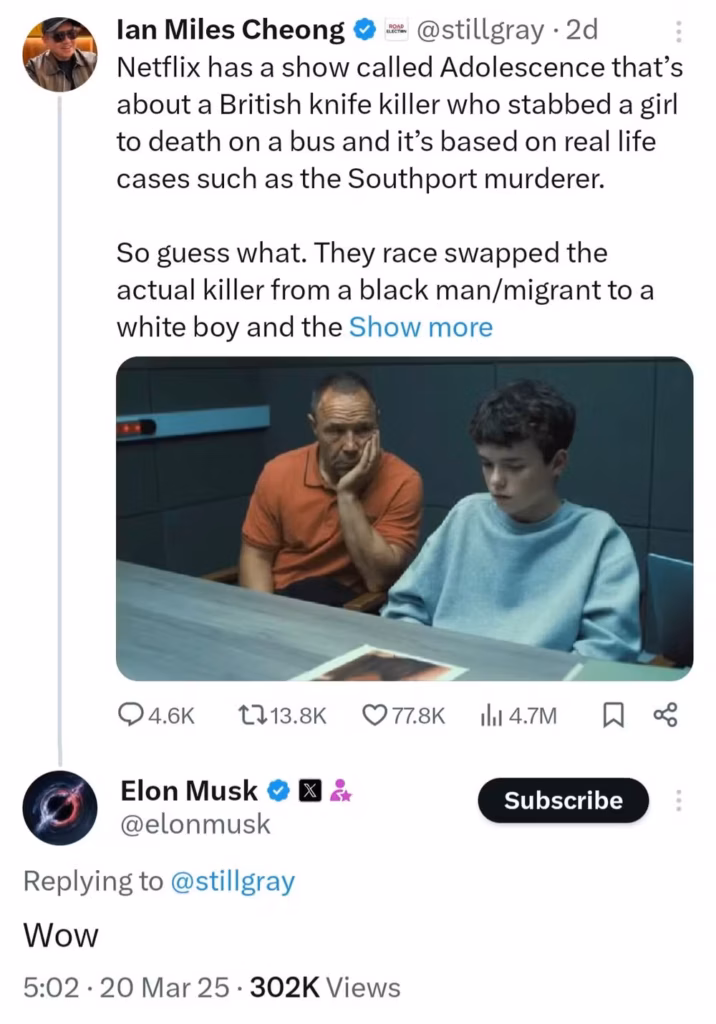Open Ian Miles Cheong's profile picture
This screenshot has width=716, height=1024.
[59, 53]
